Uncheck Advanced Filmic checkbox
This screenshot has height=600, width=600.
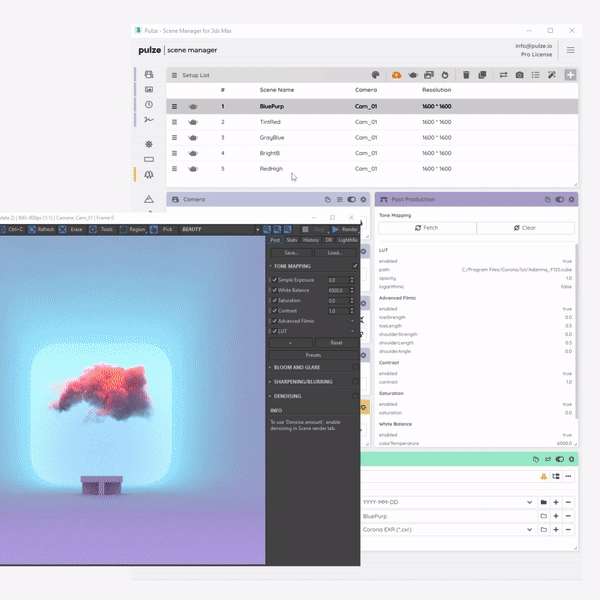point(274,321)
